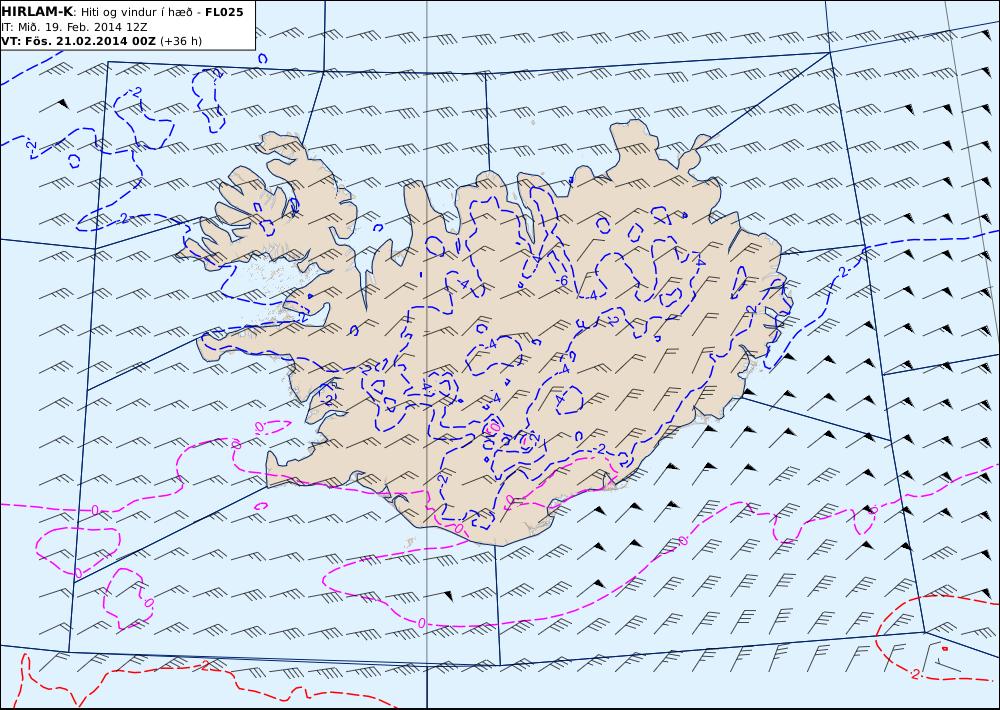This screenshot has height=710, width=1000.
Task: Click the text 'Hiti og vindur í hæð'
Action: pyautogui.click(x=136, y=13)
